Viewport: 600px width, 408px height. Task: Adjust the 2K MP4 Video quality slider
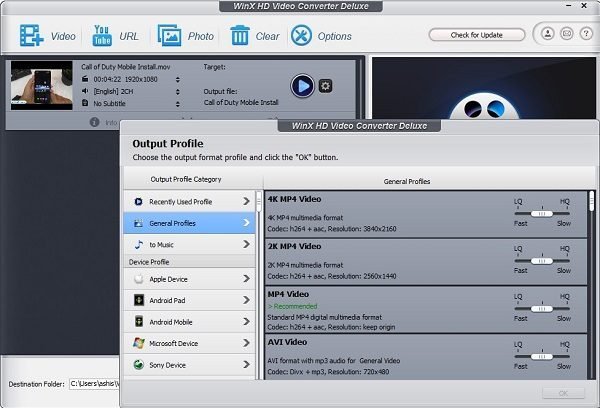pos(542,261)
